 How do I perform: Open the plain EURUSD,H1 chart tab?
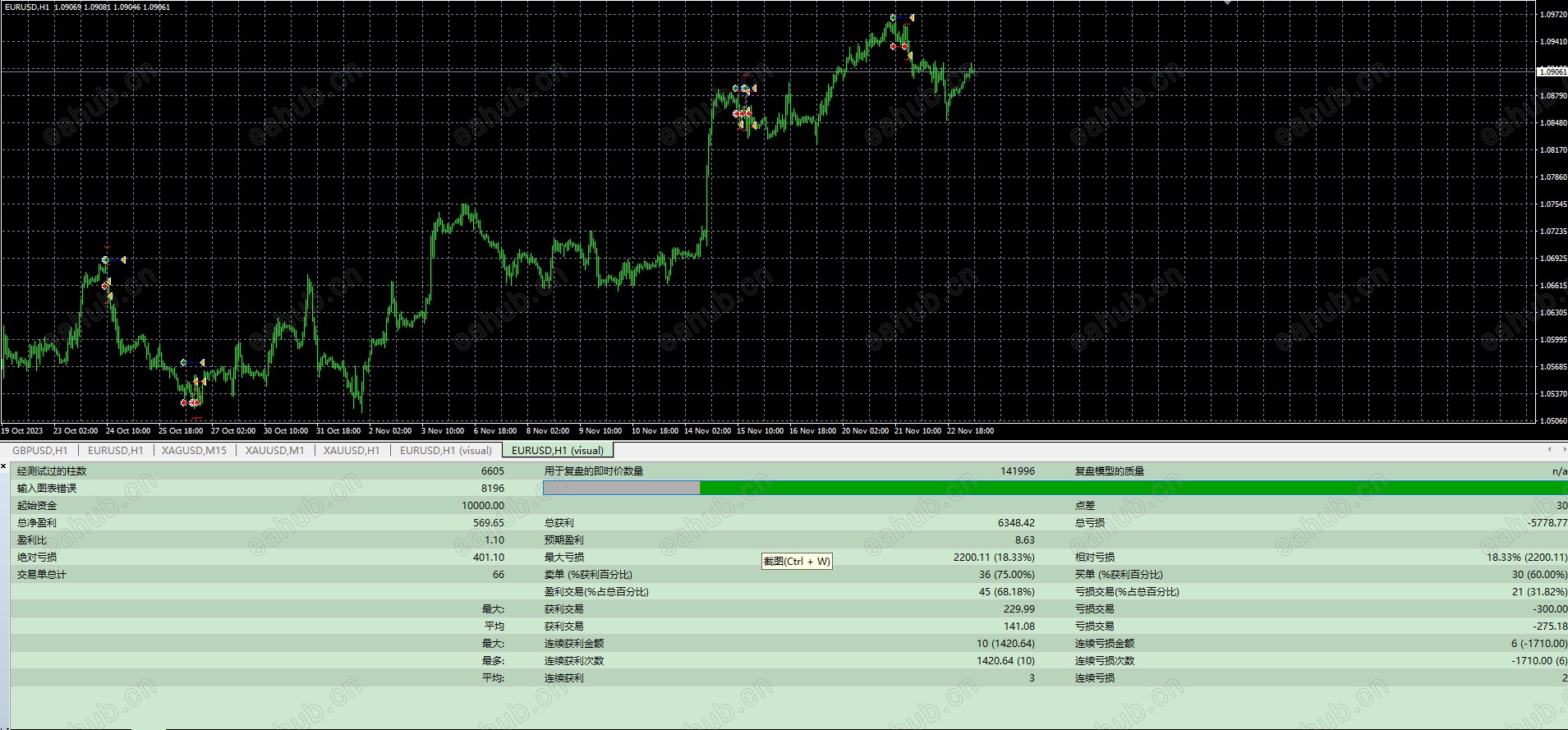pos(115,450)
